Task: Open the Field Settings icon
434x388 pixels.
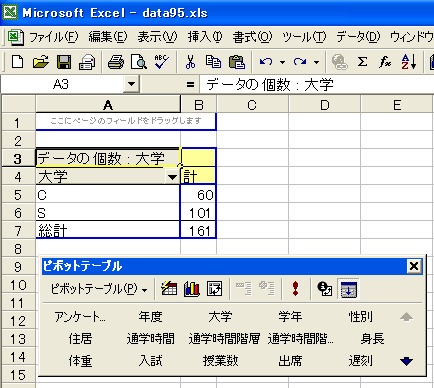Action: (x=325, y=289)
